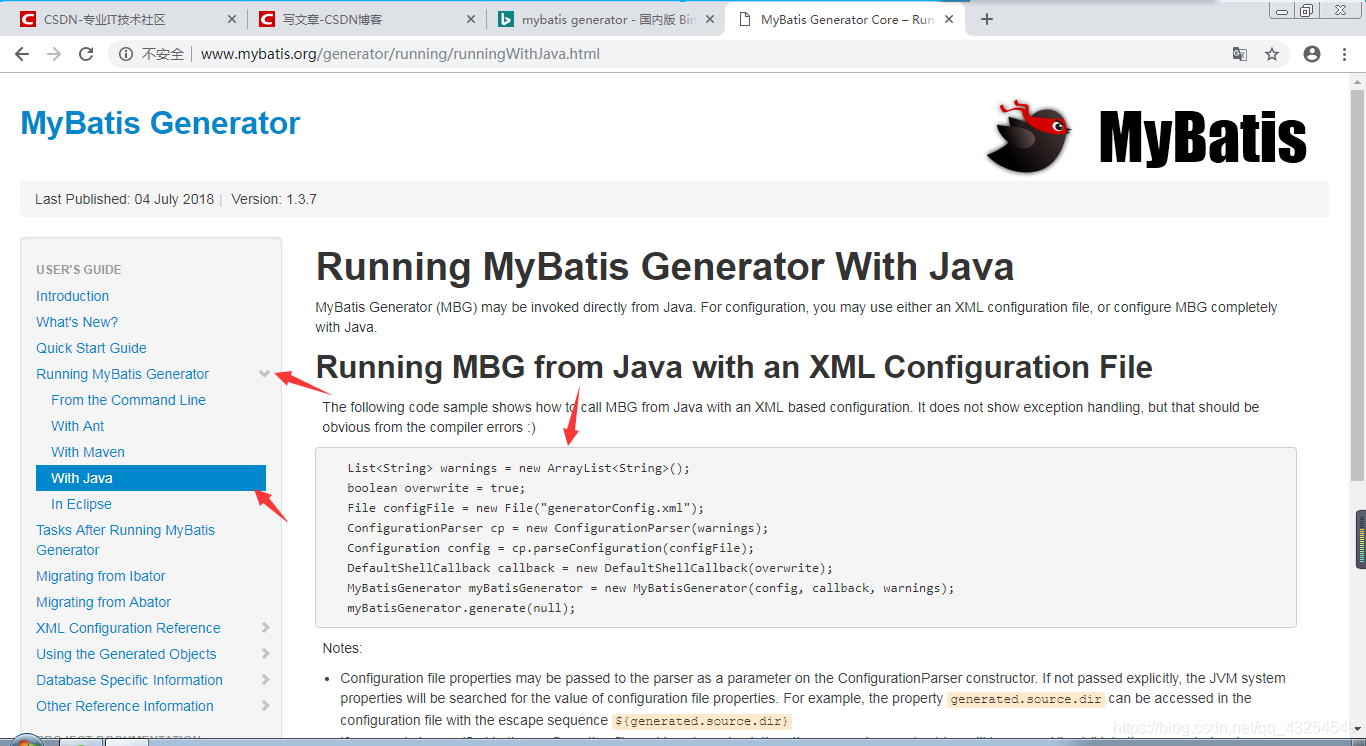Expand the XML Configuration Reference chevron
The width and height of the screenshot is (1366, 746).
click(265, 628)
